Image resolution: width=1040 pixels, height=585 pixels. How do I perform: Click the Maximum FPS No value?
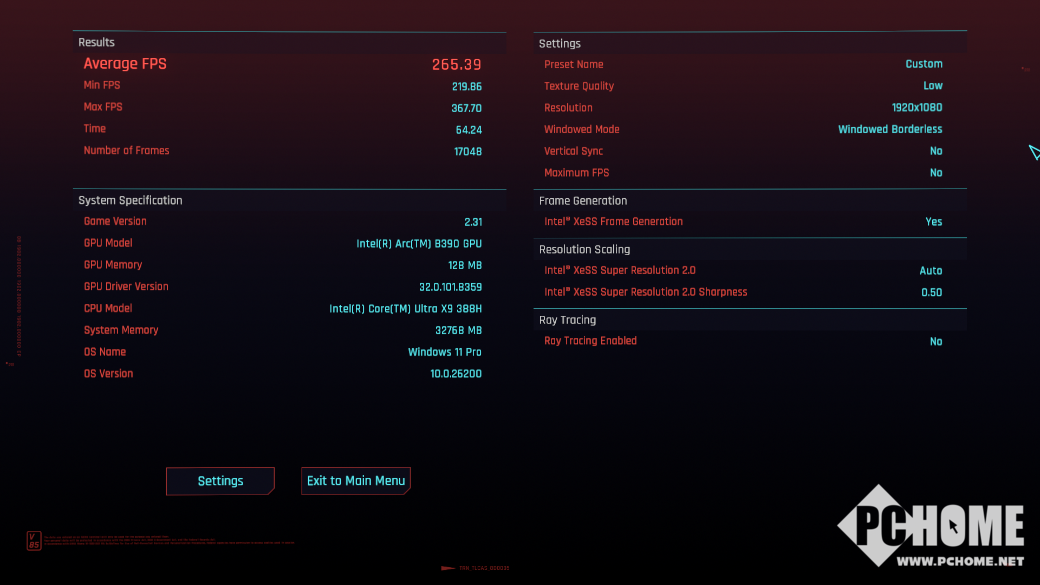(935, 173)
